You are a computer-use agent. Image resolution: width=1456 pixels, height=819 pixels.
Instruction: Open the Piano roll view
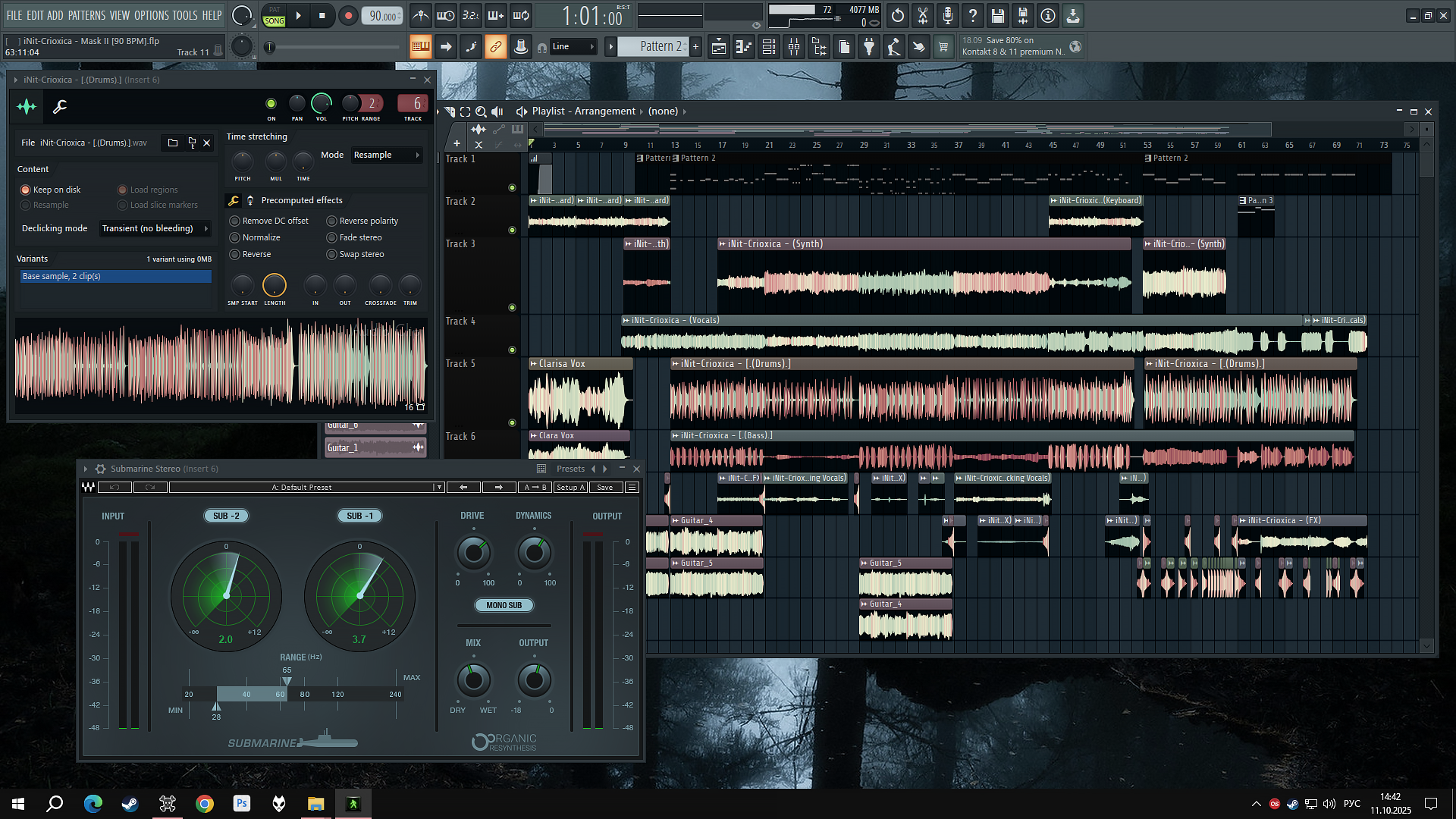coord(744,47)
